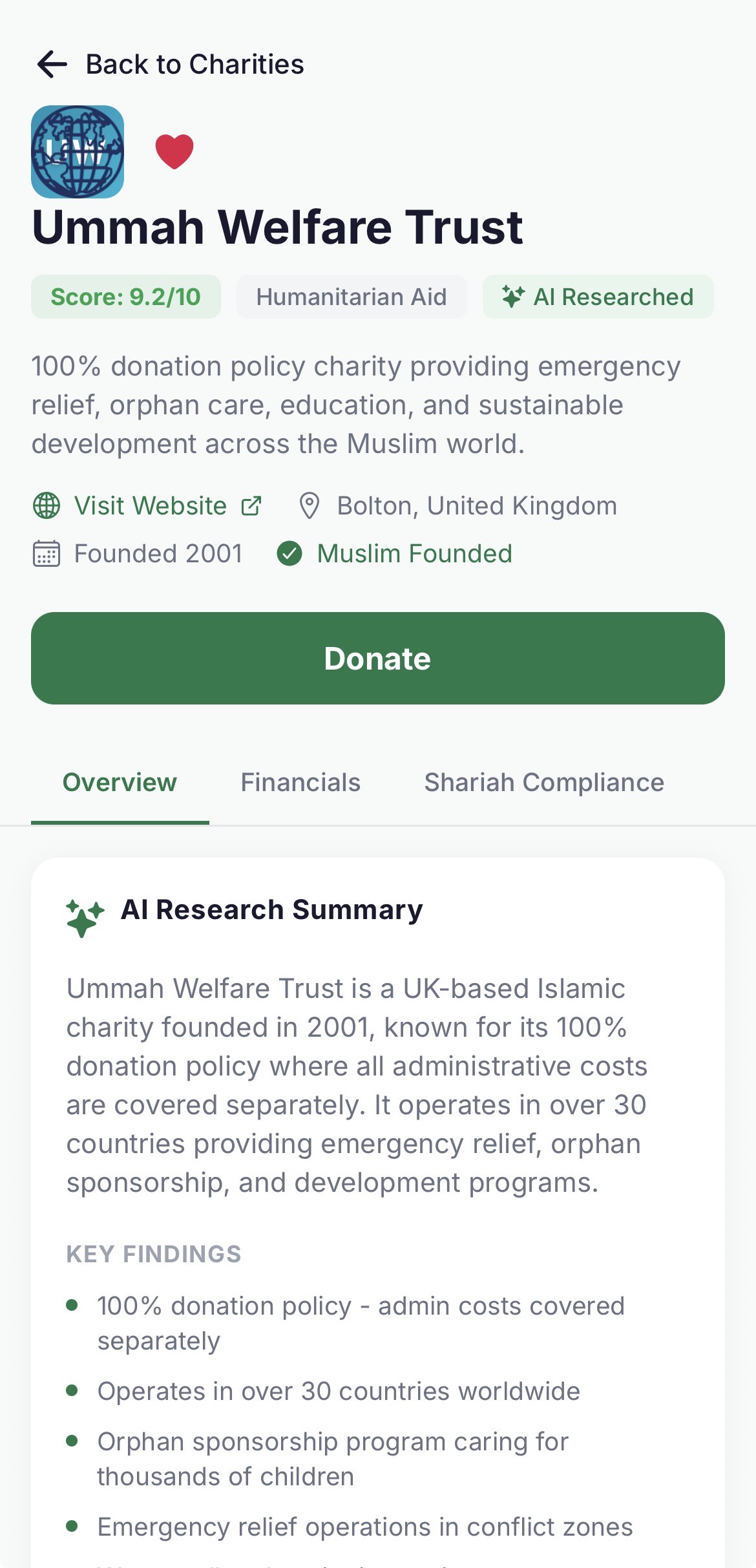Tap the Bolton, United Kingdom location text
Viewport: 756px width, 1568px height.
pyautogui.click(x=477, y=505)
